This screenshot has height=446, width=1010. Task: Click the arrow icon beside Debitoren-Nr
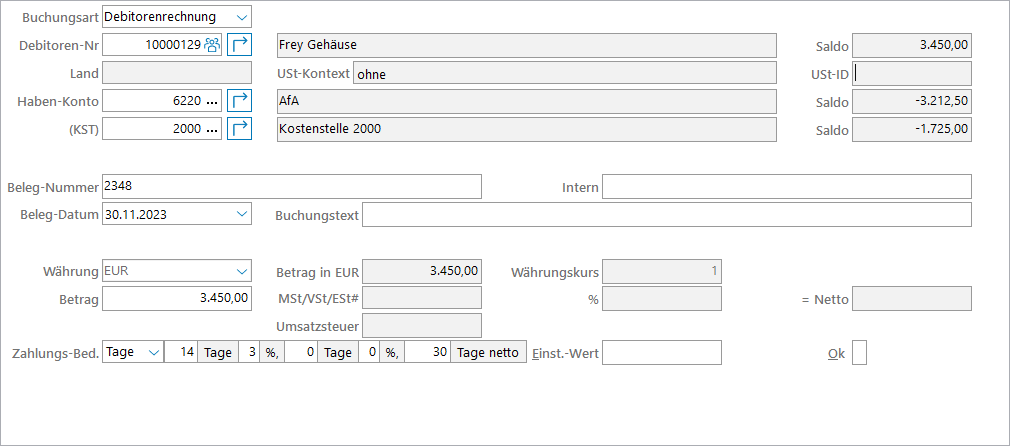click(239, 45)
